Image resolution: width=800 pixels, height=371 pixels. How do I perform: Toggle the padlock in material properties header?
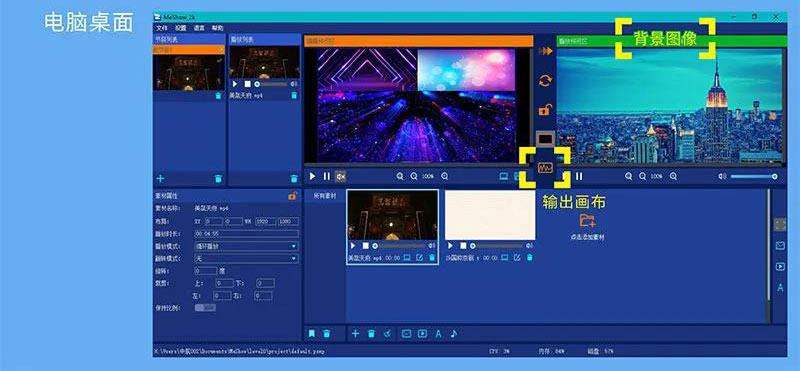click(292, 195)
